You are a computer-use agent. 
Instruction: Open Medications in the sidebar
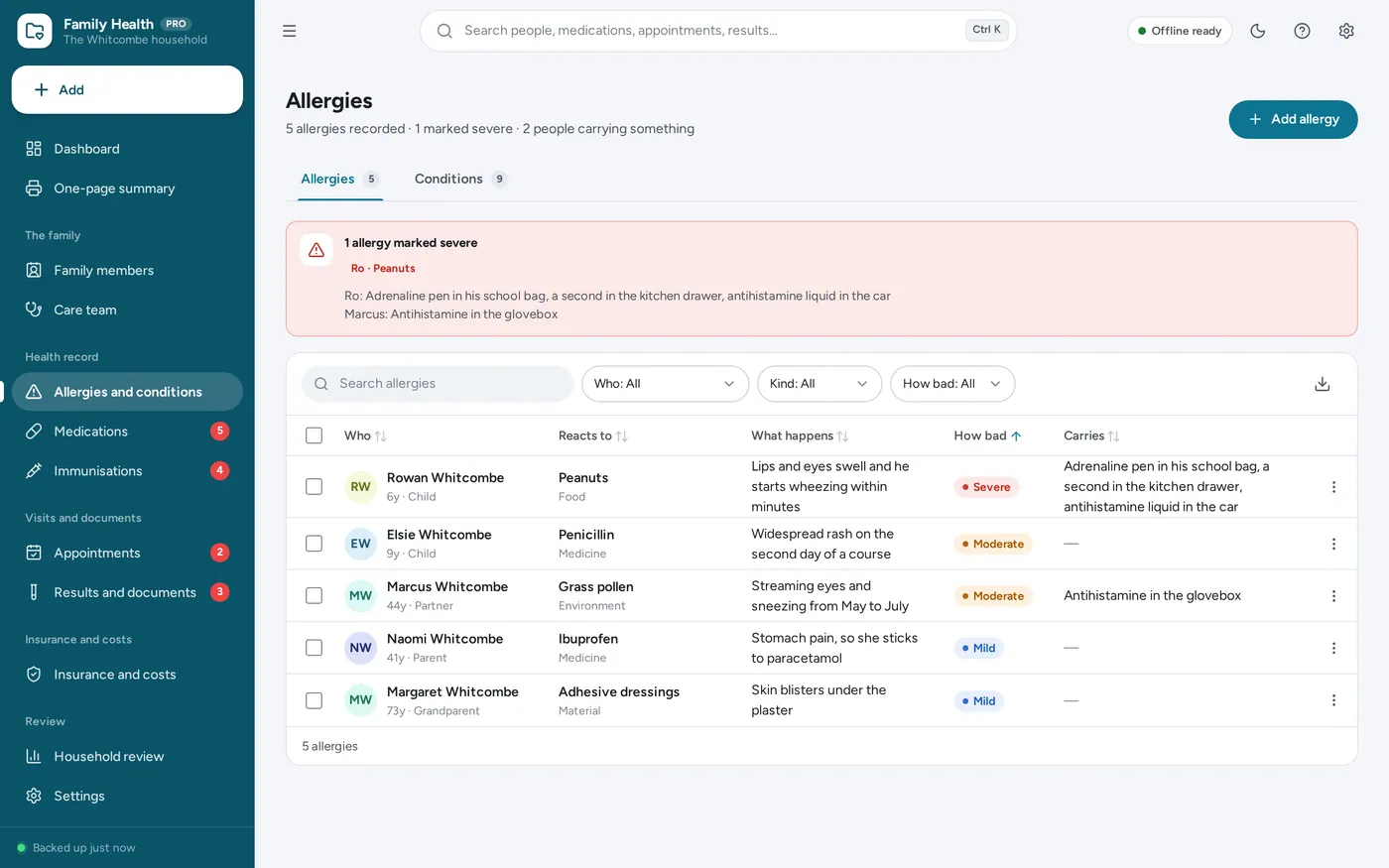point(127,432)
